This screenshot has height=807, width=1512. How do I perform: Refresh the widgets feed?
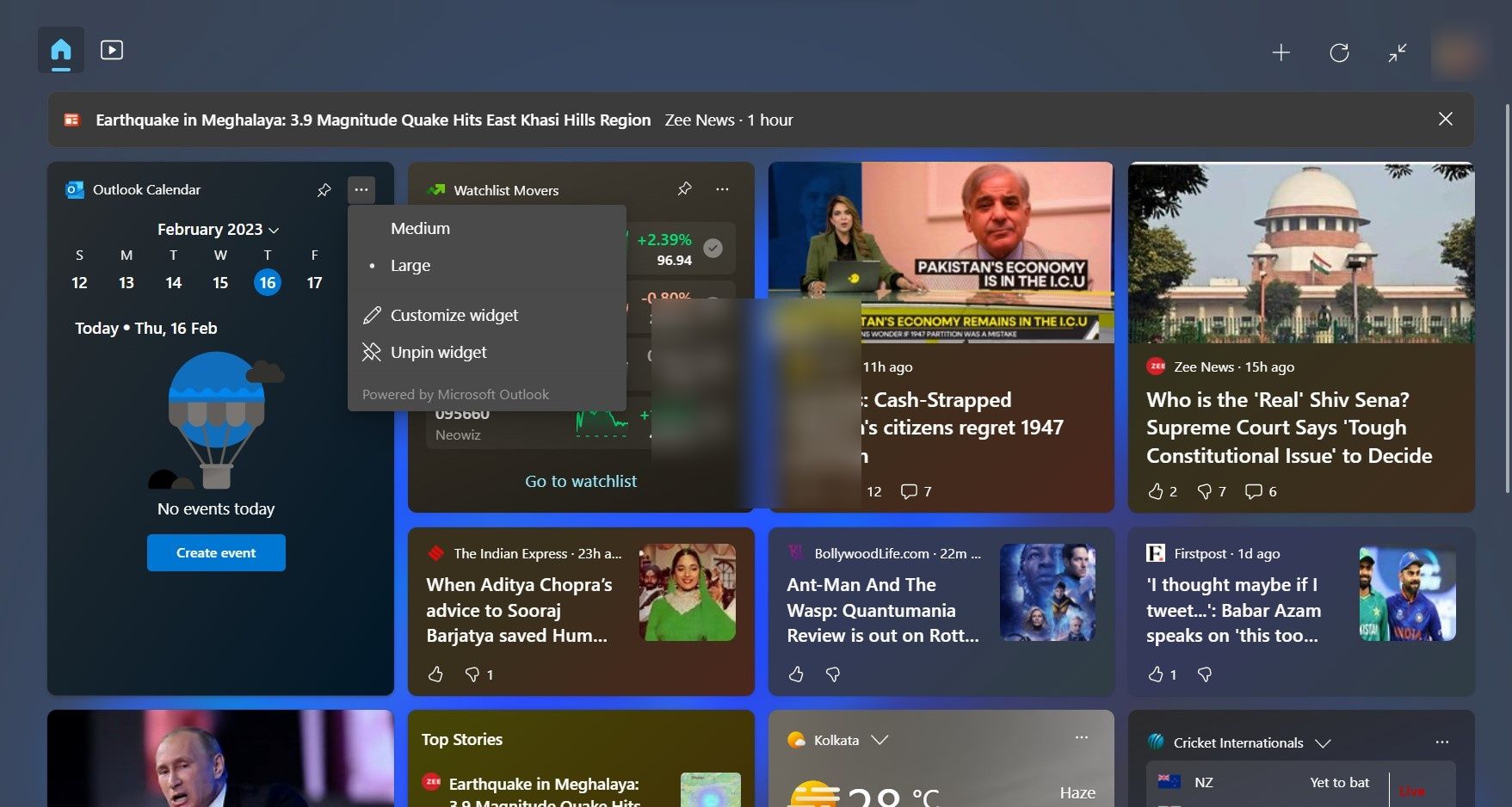1339,52
